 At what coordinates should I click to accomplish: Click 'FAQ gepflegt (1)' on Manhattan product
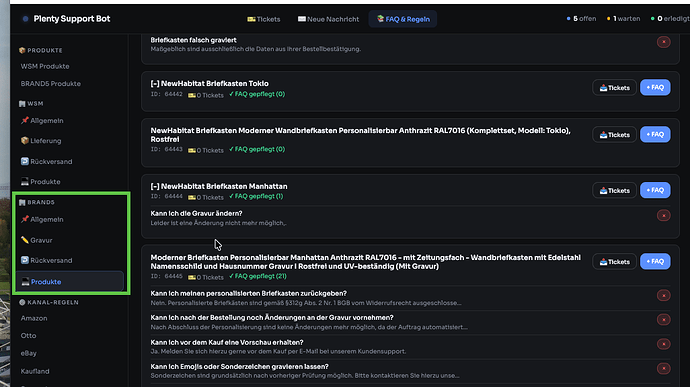click(x=256, y=196)
